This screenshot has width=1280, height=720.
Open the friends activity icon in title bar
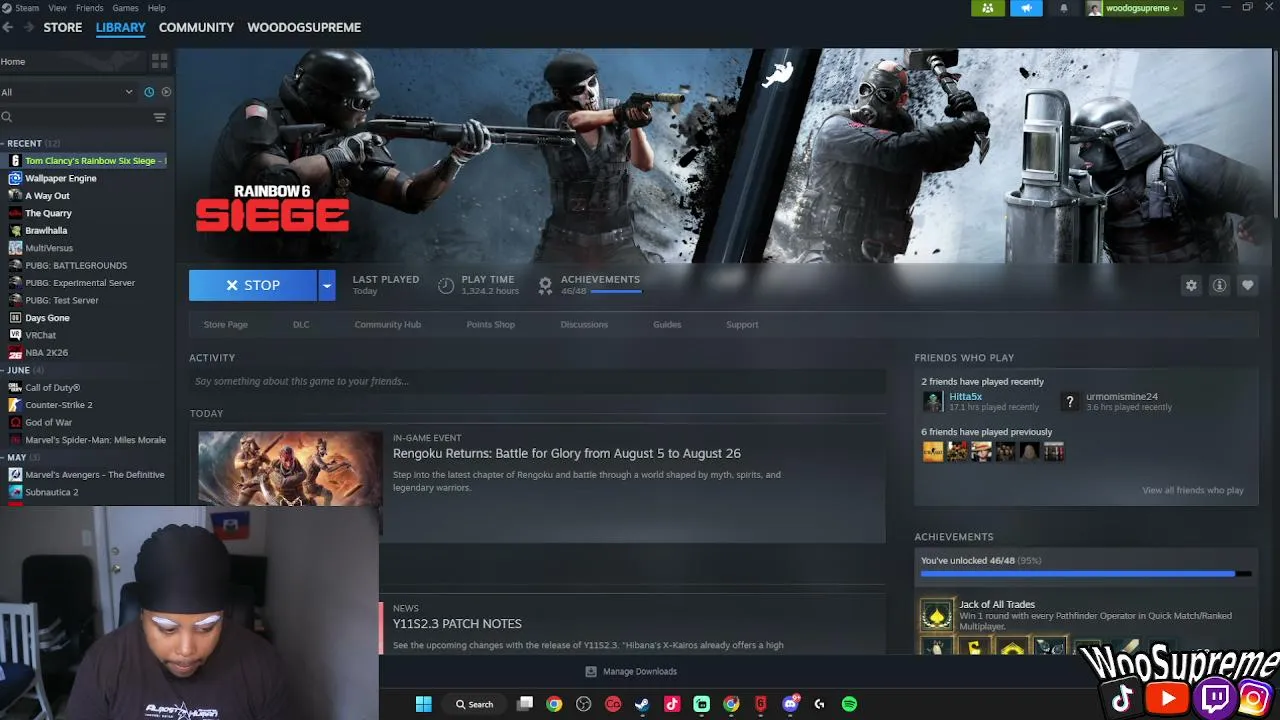[988, 8]
